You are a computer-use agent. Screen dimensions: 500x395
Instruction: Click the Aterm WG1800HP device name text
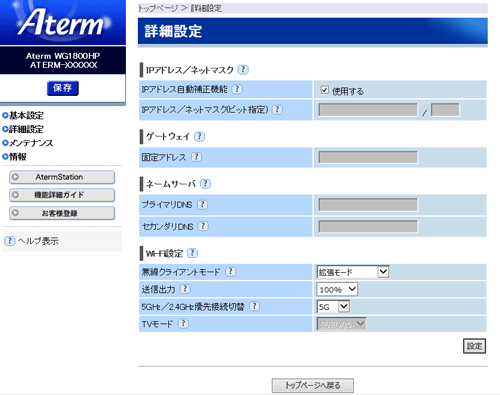click(x=63, y=56)
